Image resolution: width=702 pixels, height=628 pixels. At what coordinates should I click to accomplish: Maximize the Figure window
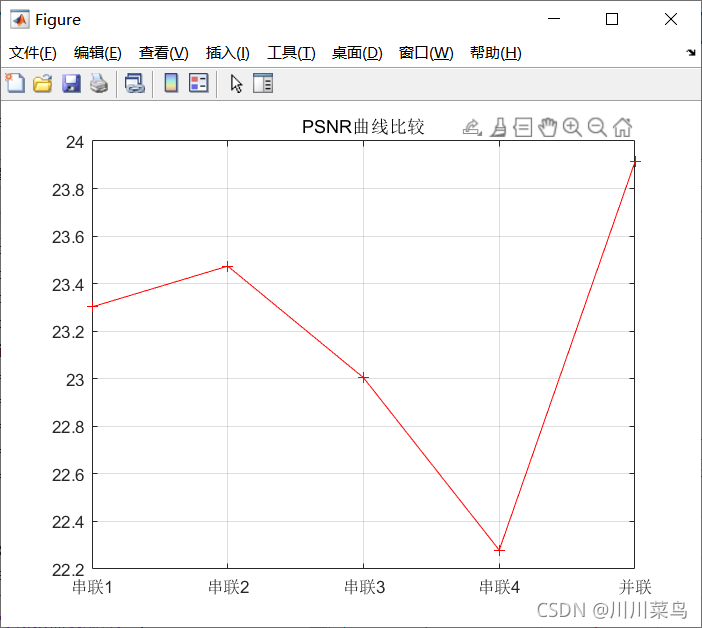pyautogui.click(x=612, y=19)
